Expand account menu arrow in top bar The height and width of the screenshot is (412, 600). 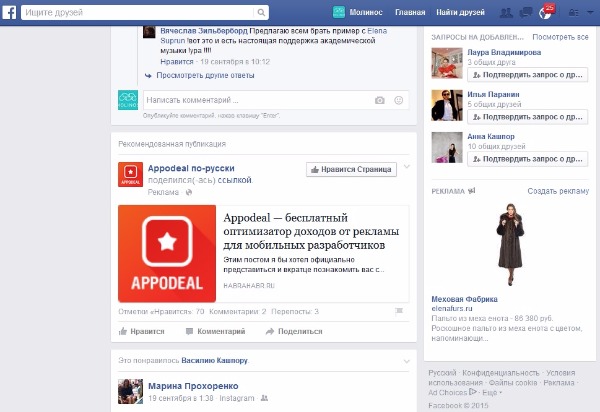click(x=590, y=13)
